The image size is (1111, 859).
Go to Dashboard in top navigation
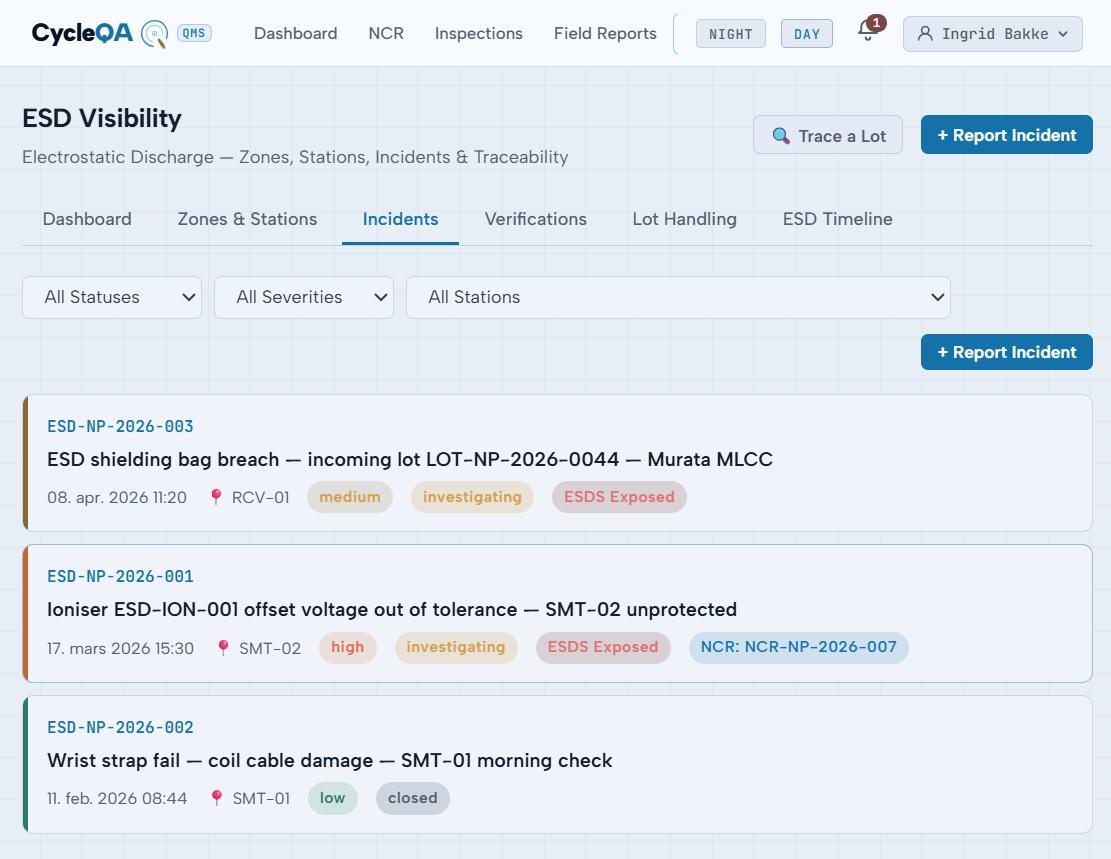tap(295, 33)
